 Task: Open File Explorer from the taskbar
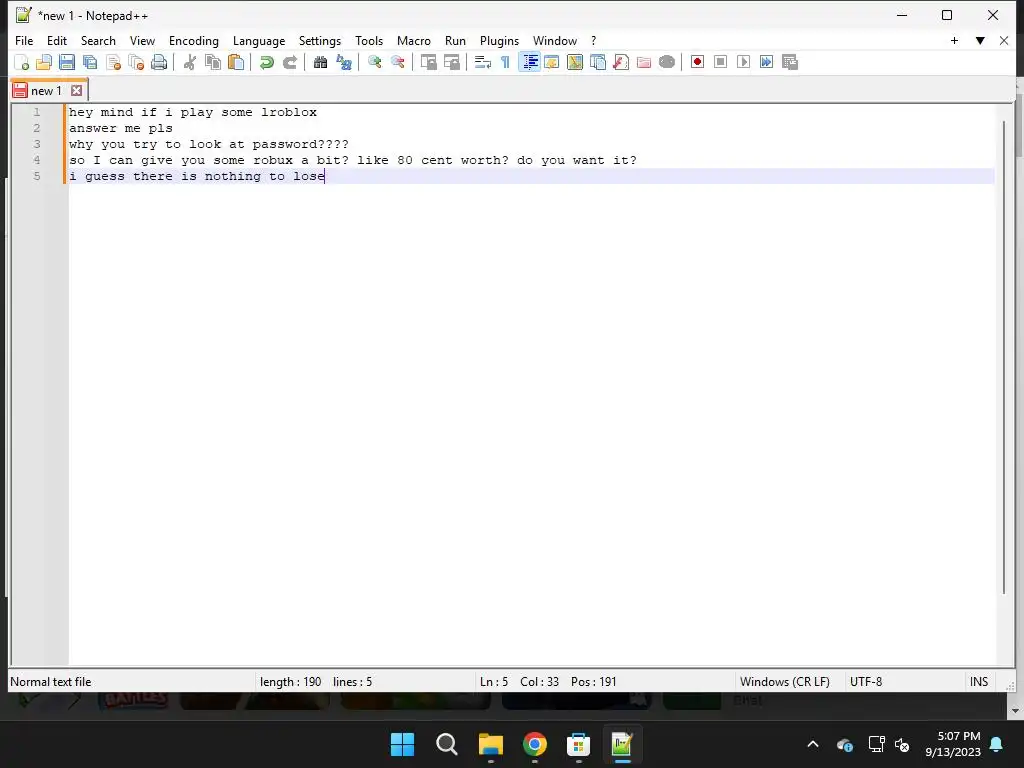(x=490, y=744)
